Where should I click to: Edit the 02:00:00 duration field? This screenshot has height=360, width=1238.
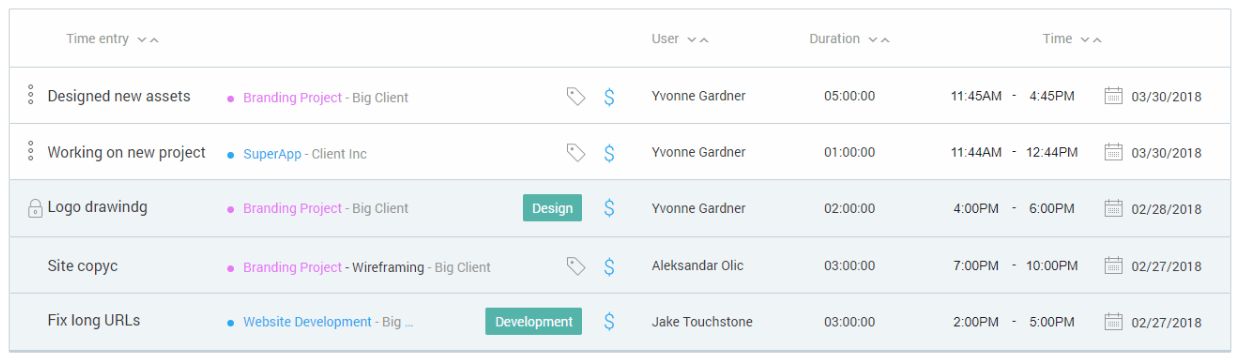pyautogui.click(x=850, y=208)
